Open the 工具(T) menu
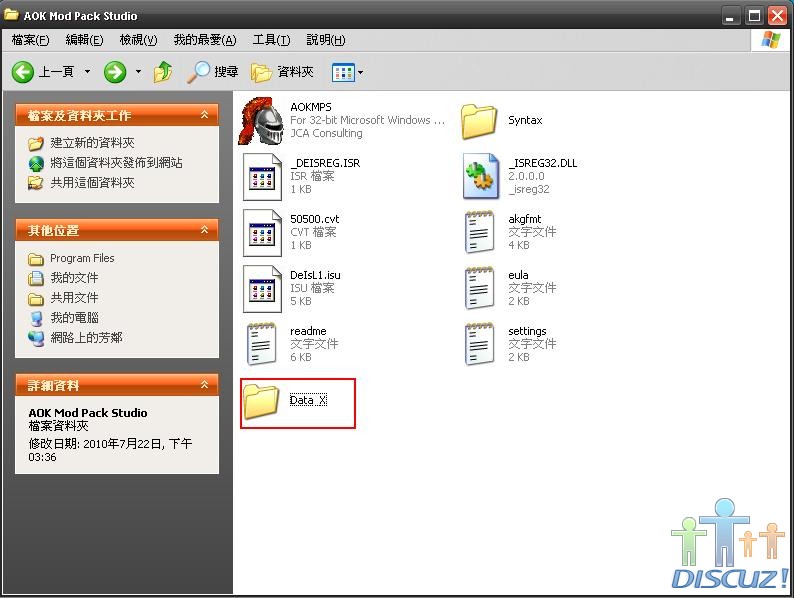This screenshot has width=794, height=598. pos(271,40)
